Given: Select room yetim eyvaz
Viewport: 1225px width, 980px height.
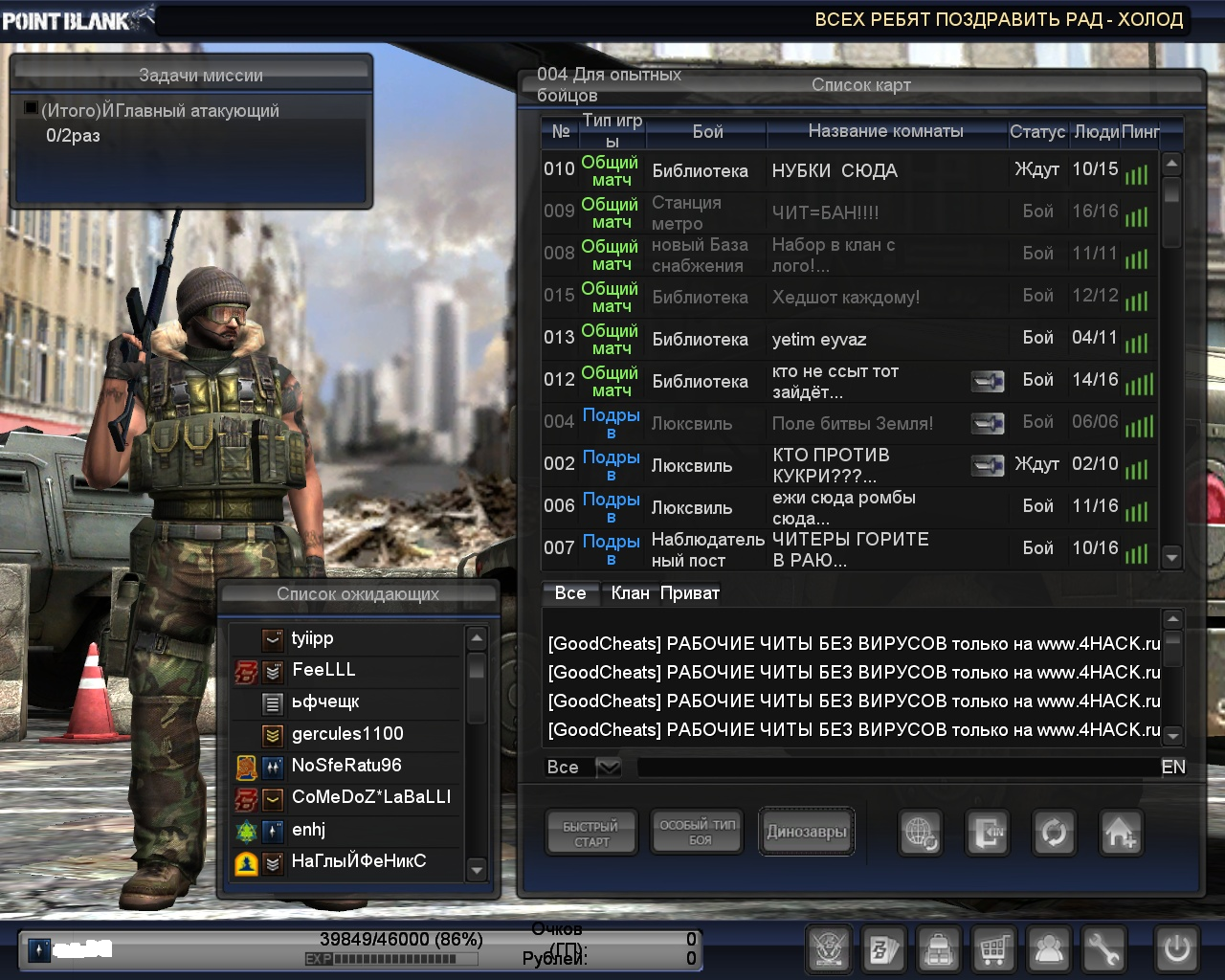Looking at the screenshot, I should coord(850,339).
